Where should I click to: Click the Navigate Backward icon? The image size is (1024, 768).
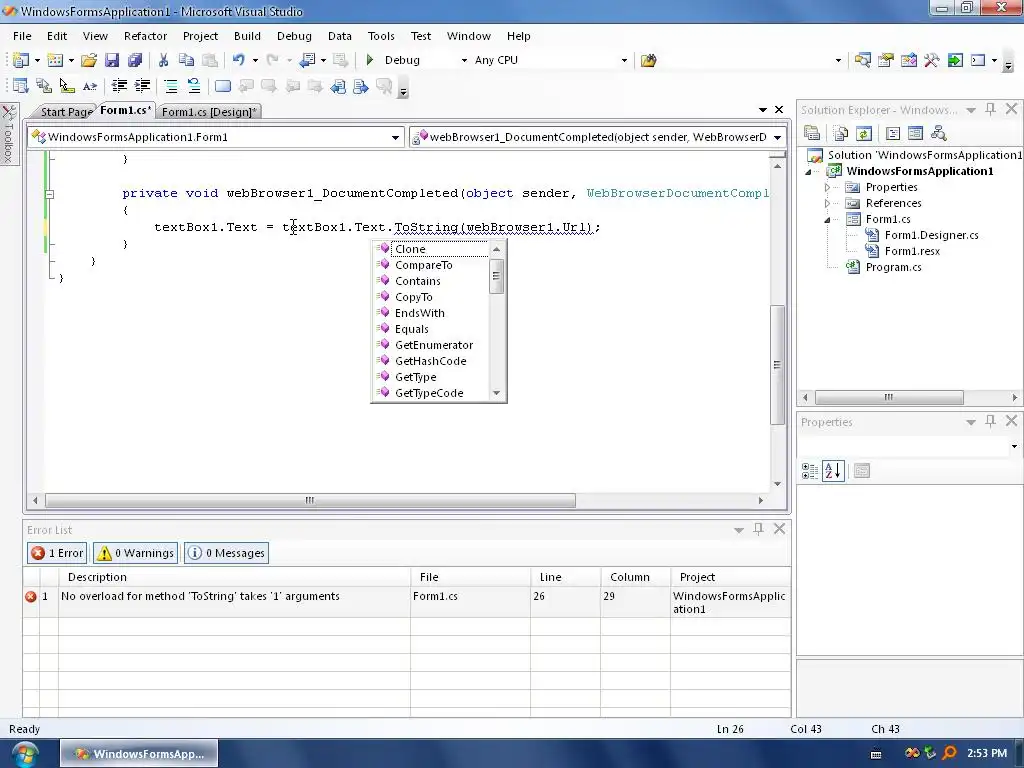pyautogui.click(x=307, y=60)
